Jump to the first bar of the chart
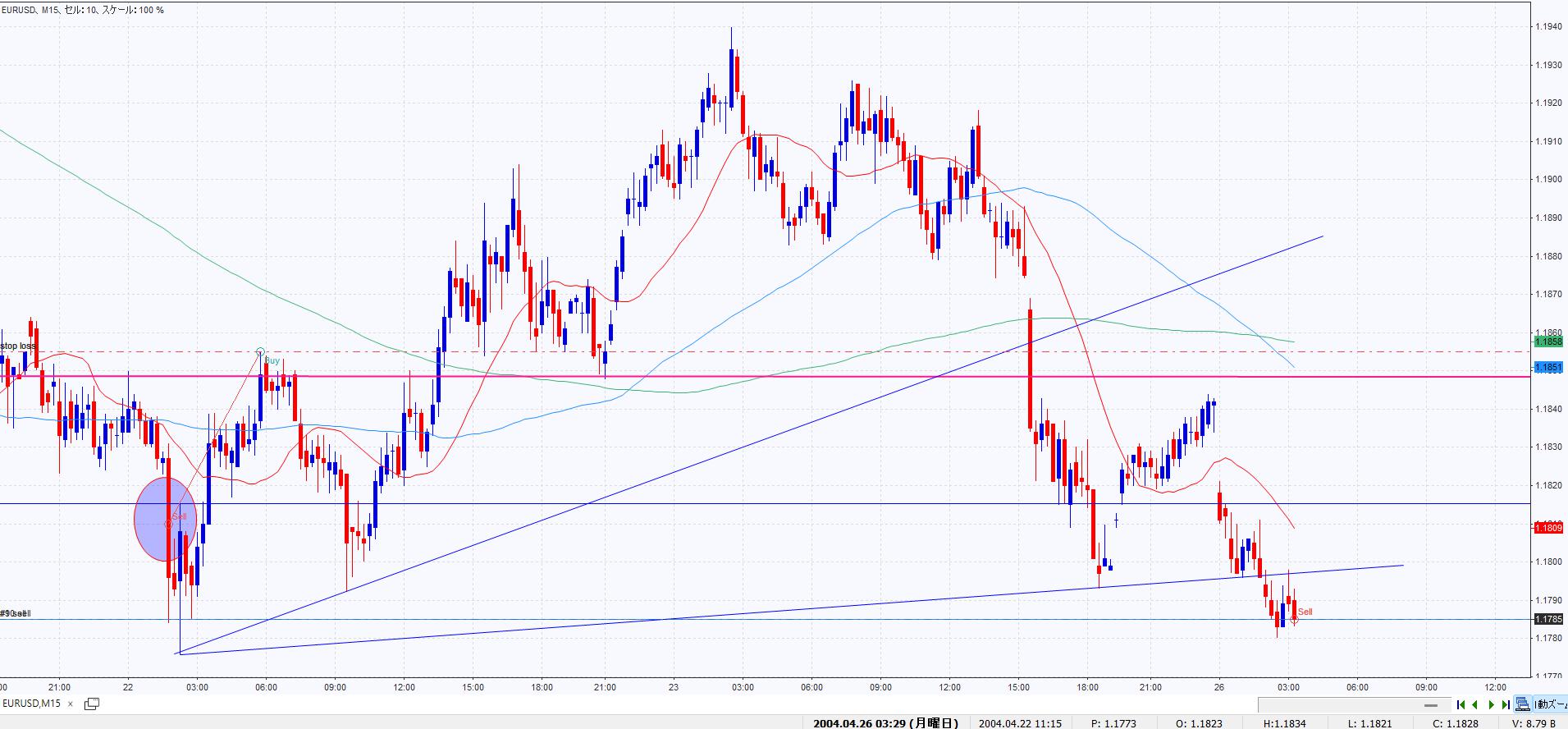This screenshot has height=729, width=1568. click(x=1461, y=704)
